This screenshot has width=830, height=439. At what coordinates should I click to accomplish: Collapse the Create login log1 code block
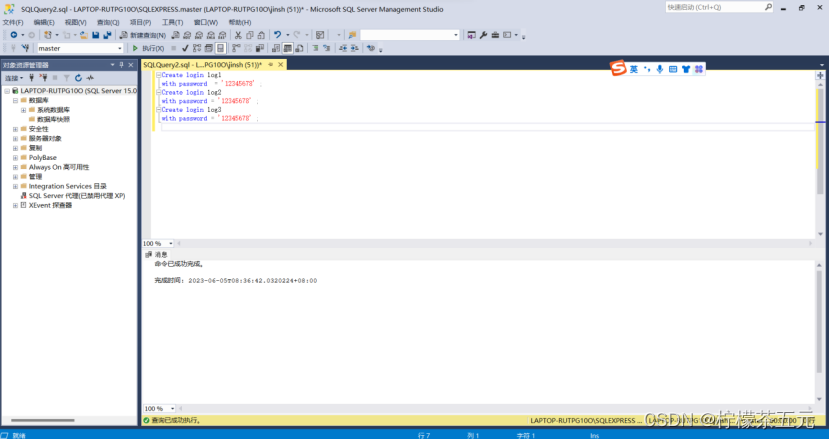[158, 75]
